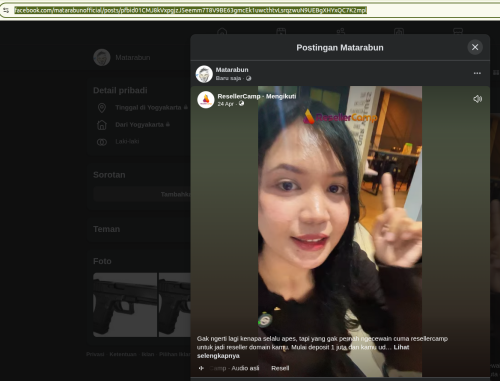Open the first gun photo thumbnail
The image size is (500, 381).
(125, 305)
